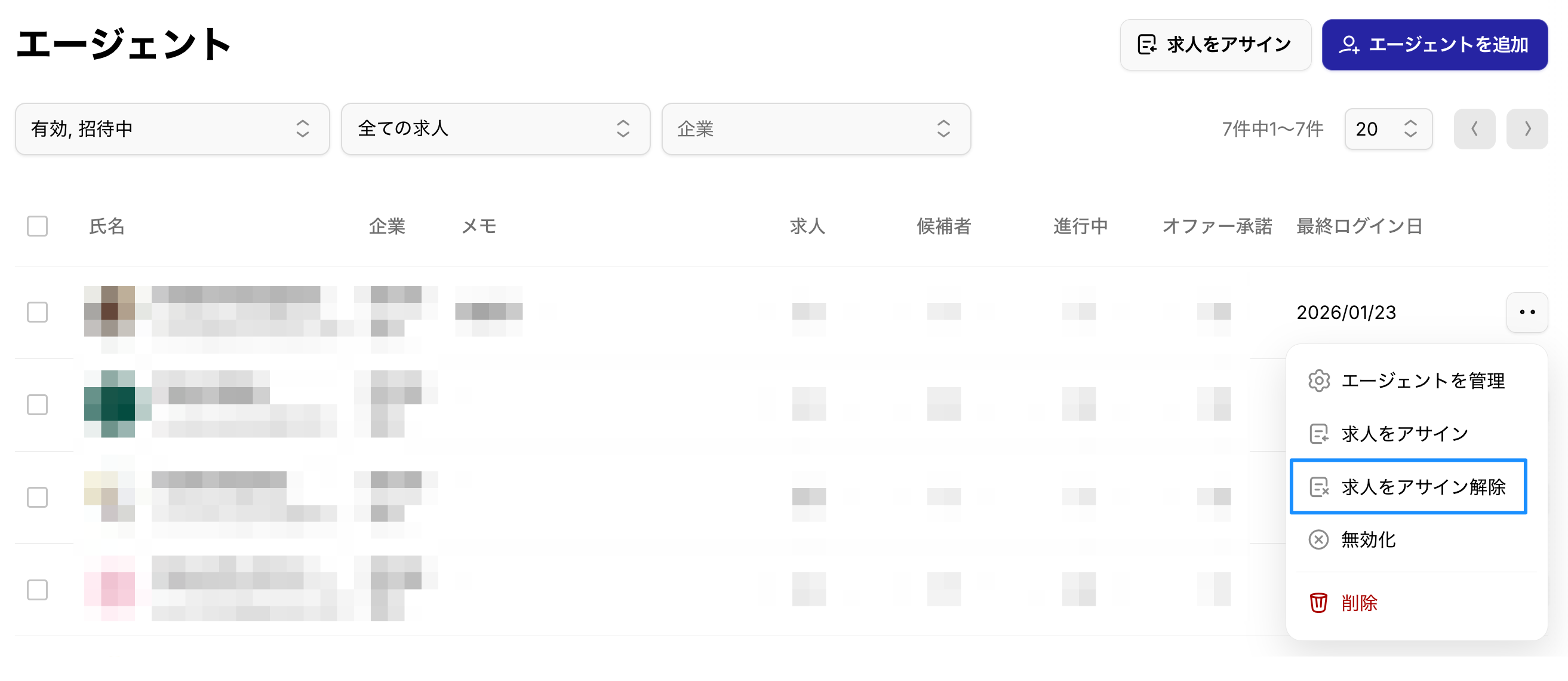
Task: Click the gear icon beside エージェントを管理
Action: tap(1318, 381)
